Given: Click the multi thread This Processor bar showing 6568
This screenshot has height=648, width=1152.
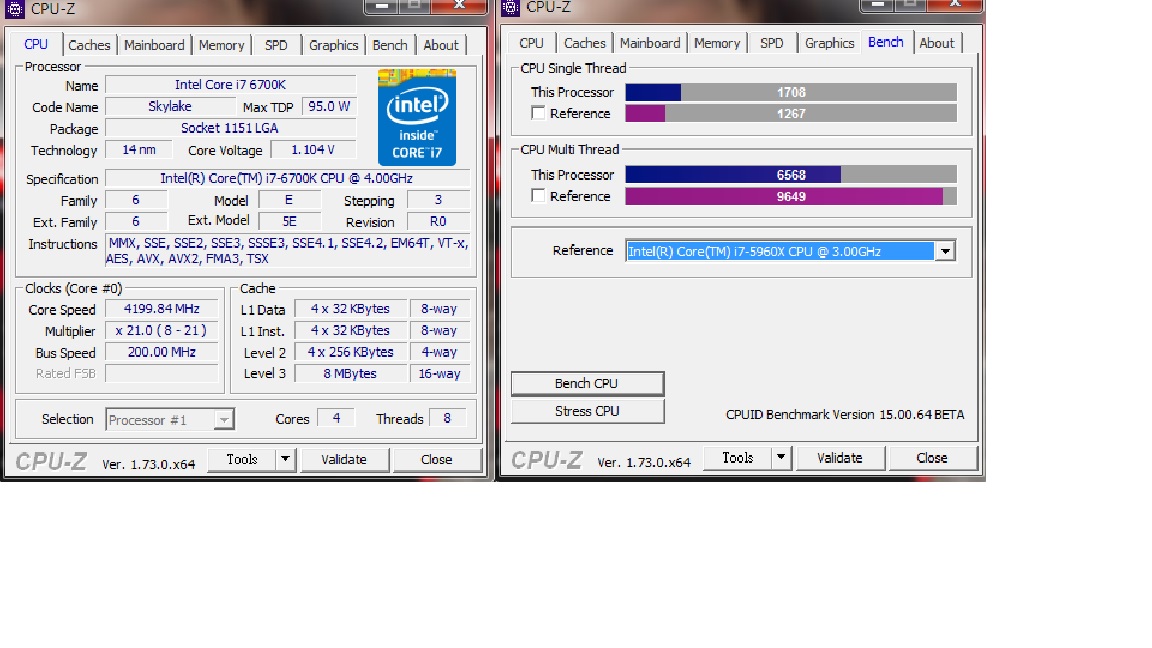Looking at the screenshot, I should (x=791, y=175).
